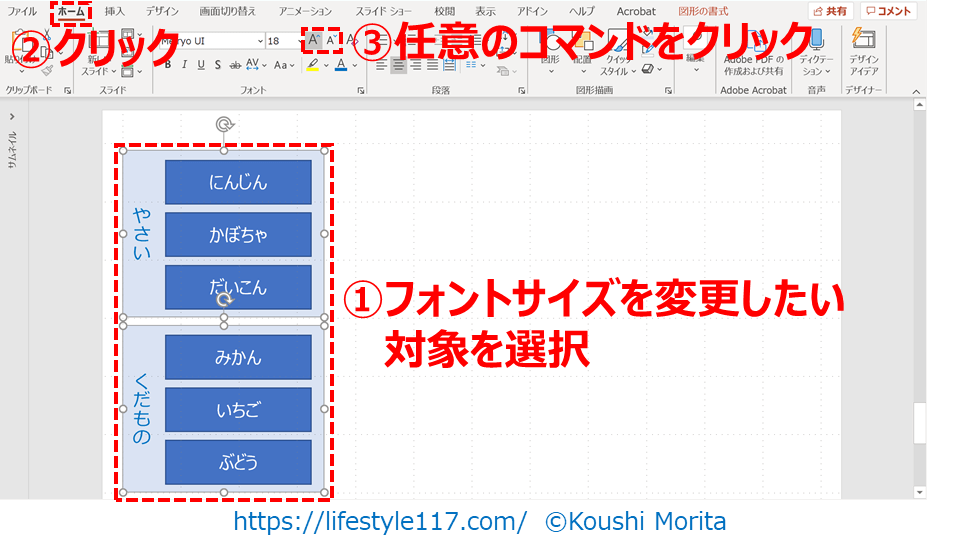The height and width of the screenshot is (540, 960).
Task: Expand the font name dropdown list
Action: (259, 41)
